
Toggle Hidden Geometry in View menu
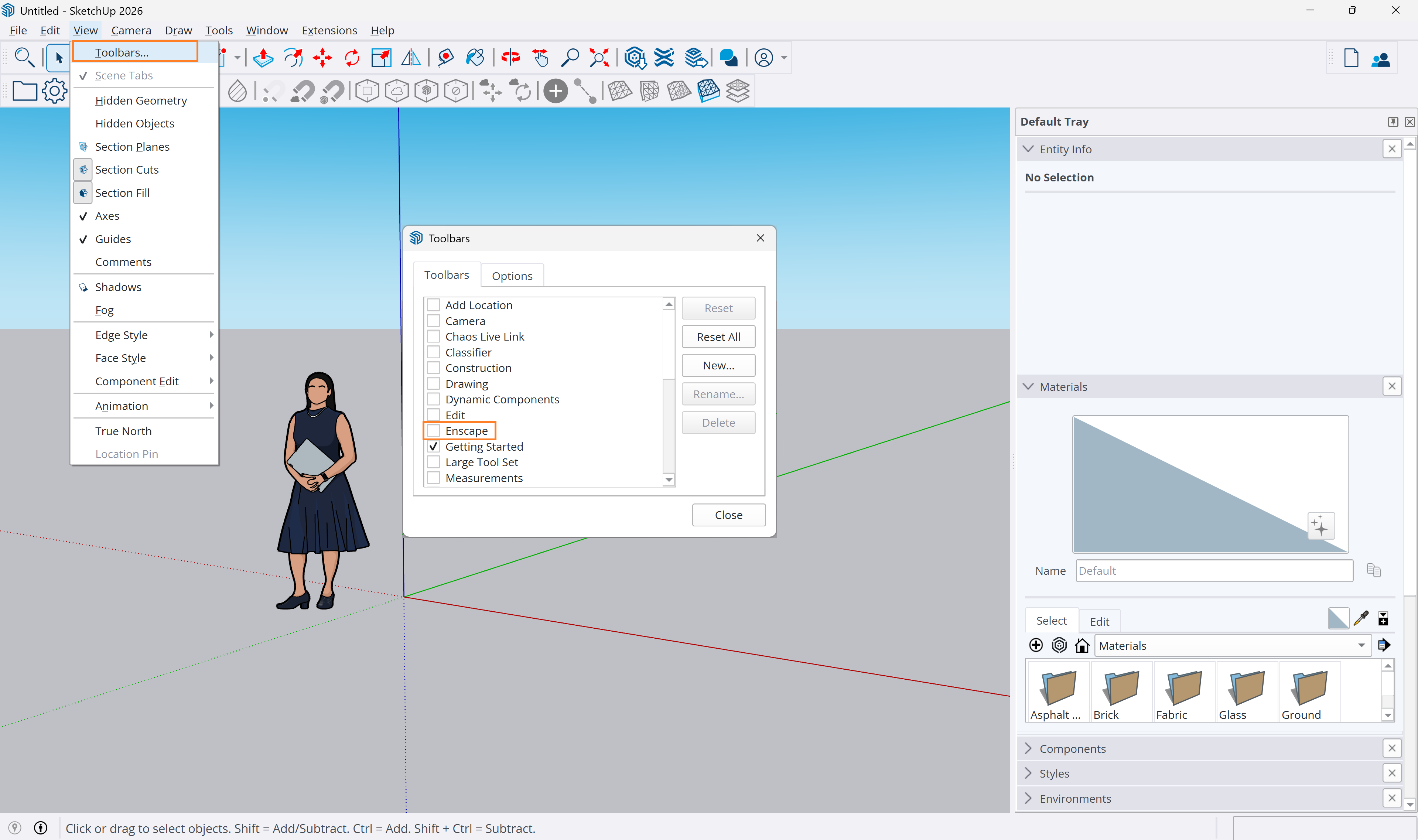(145, 101)
